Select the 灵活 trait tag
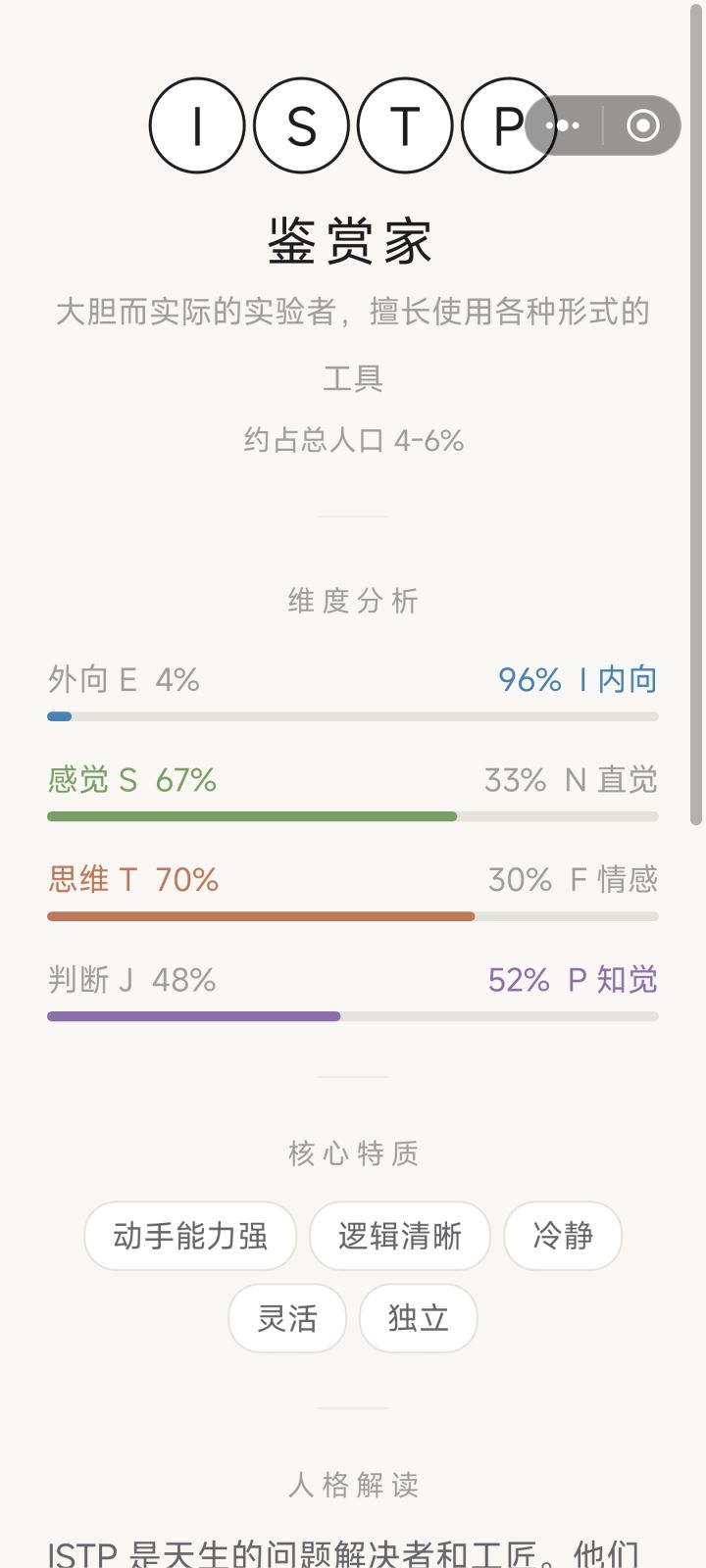Image resolution: width=706 pixels, height=1568 pixels. (287, 1318)
